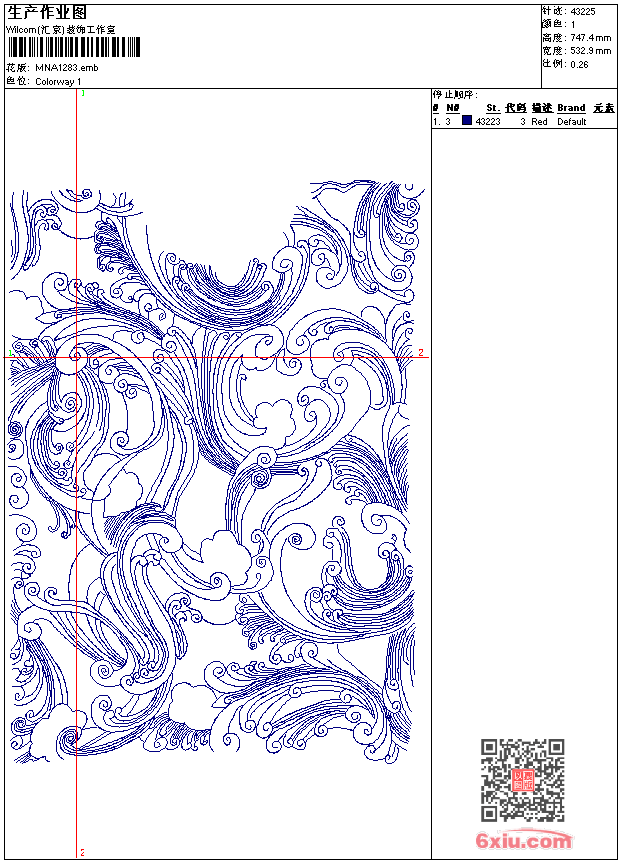Click the St. column header
Viewport: 620px width, 860px height.
pos(492,107)
